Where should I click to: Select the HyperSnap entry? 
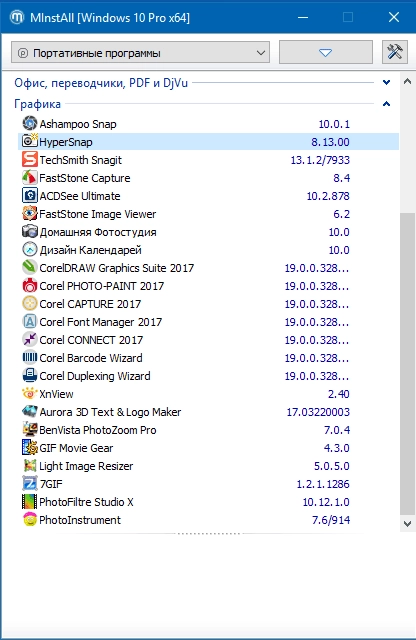coord(208,142)
